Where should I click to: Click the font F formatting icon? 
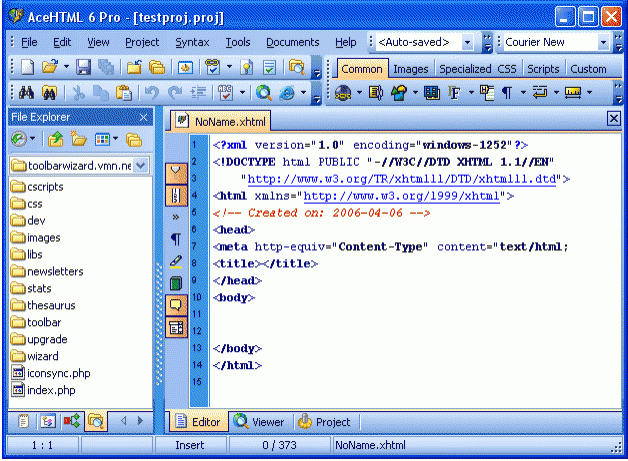pos(454,93)
